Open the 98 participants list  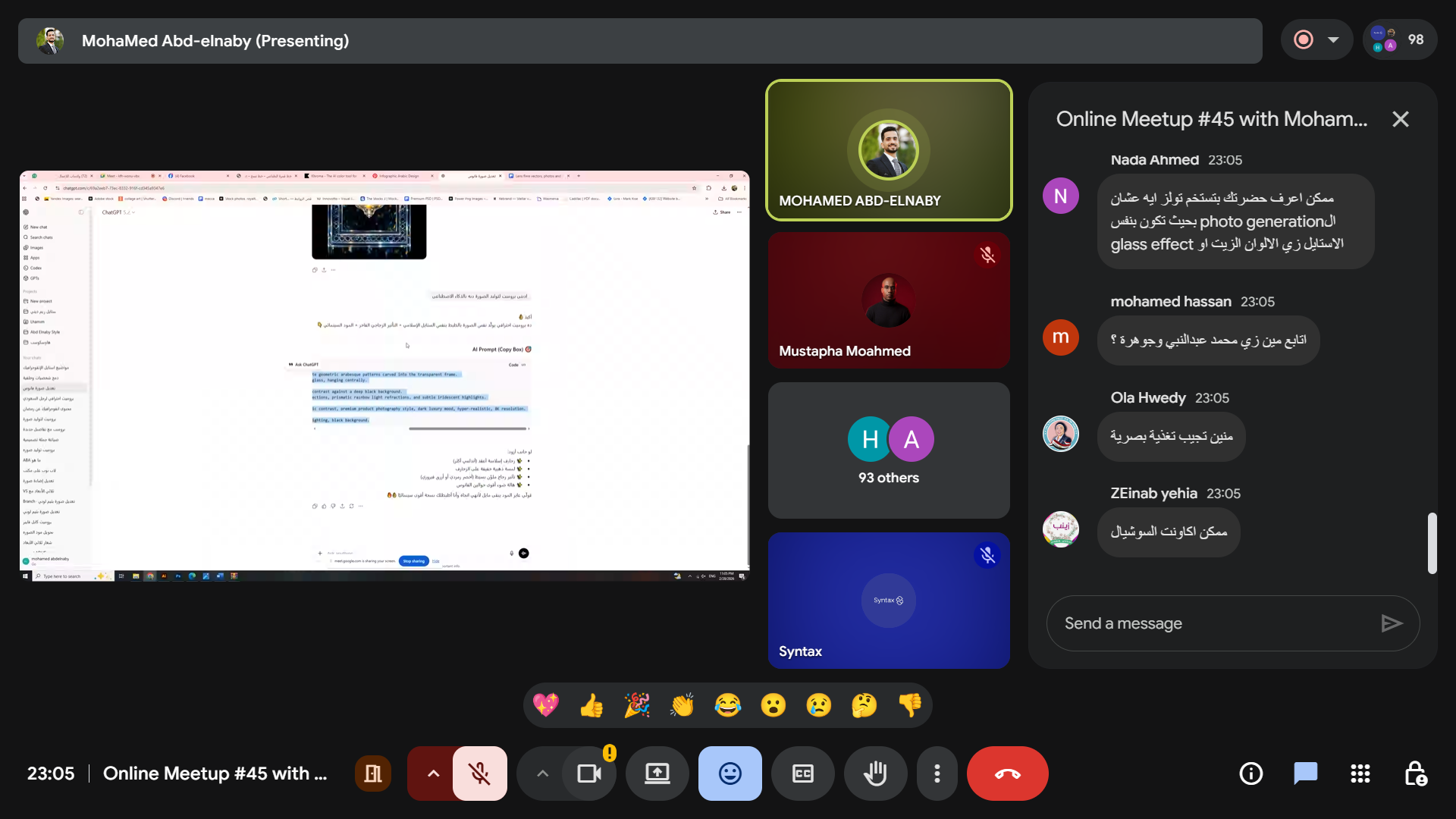pos(1399,39)
